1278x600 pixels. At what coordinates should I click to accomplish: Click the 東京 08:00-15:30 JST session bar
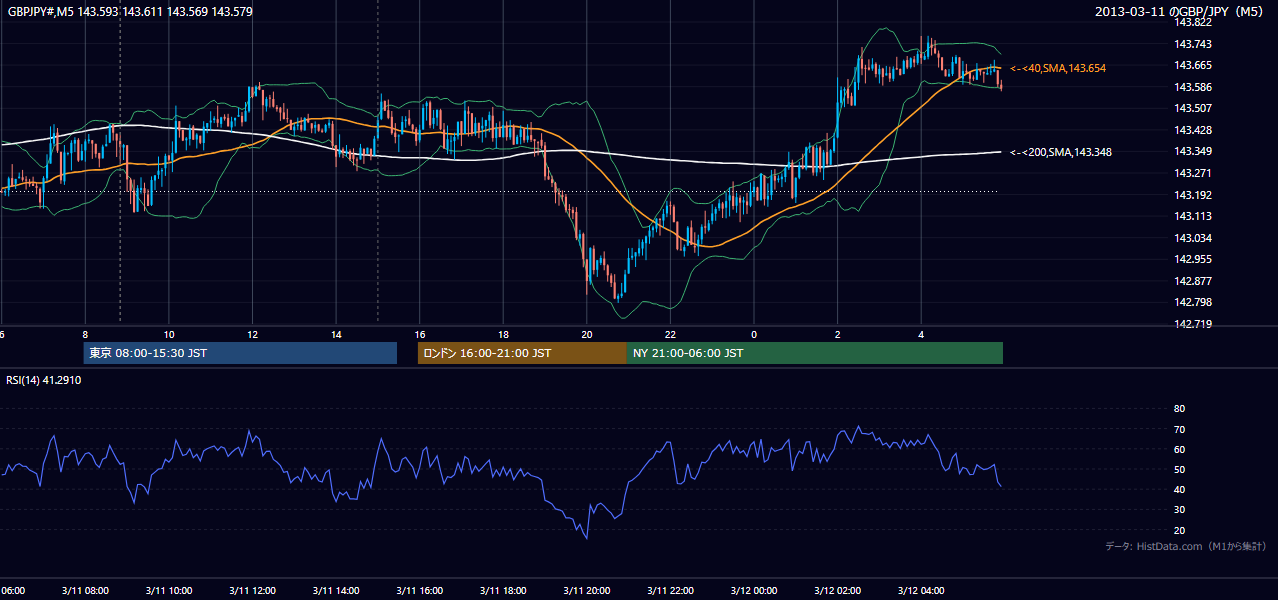click(240, 353)
